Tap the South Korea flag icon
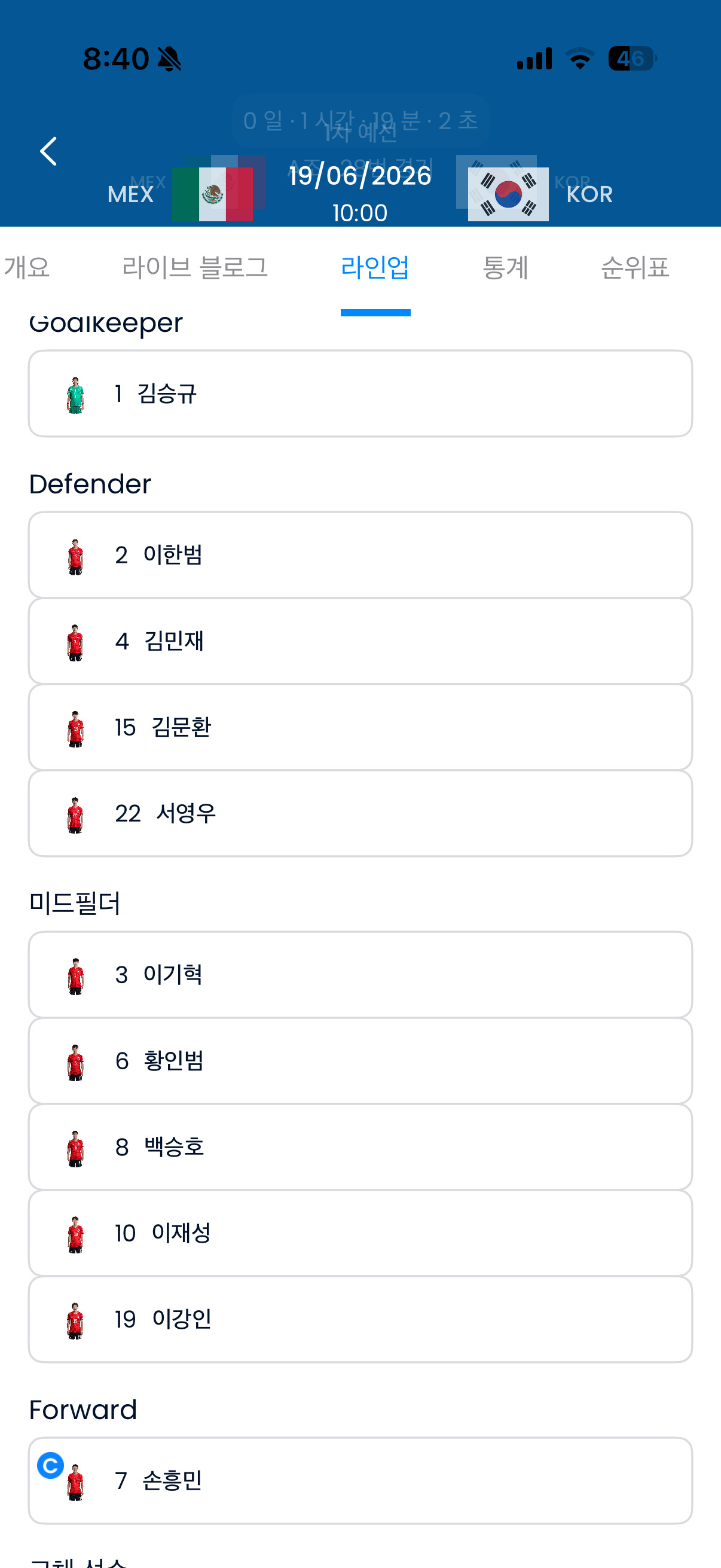Image resolution: width=721 pixels, height=1568 pixels. point(508,194)
